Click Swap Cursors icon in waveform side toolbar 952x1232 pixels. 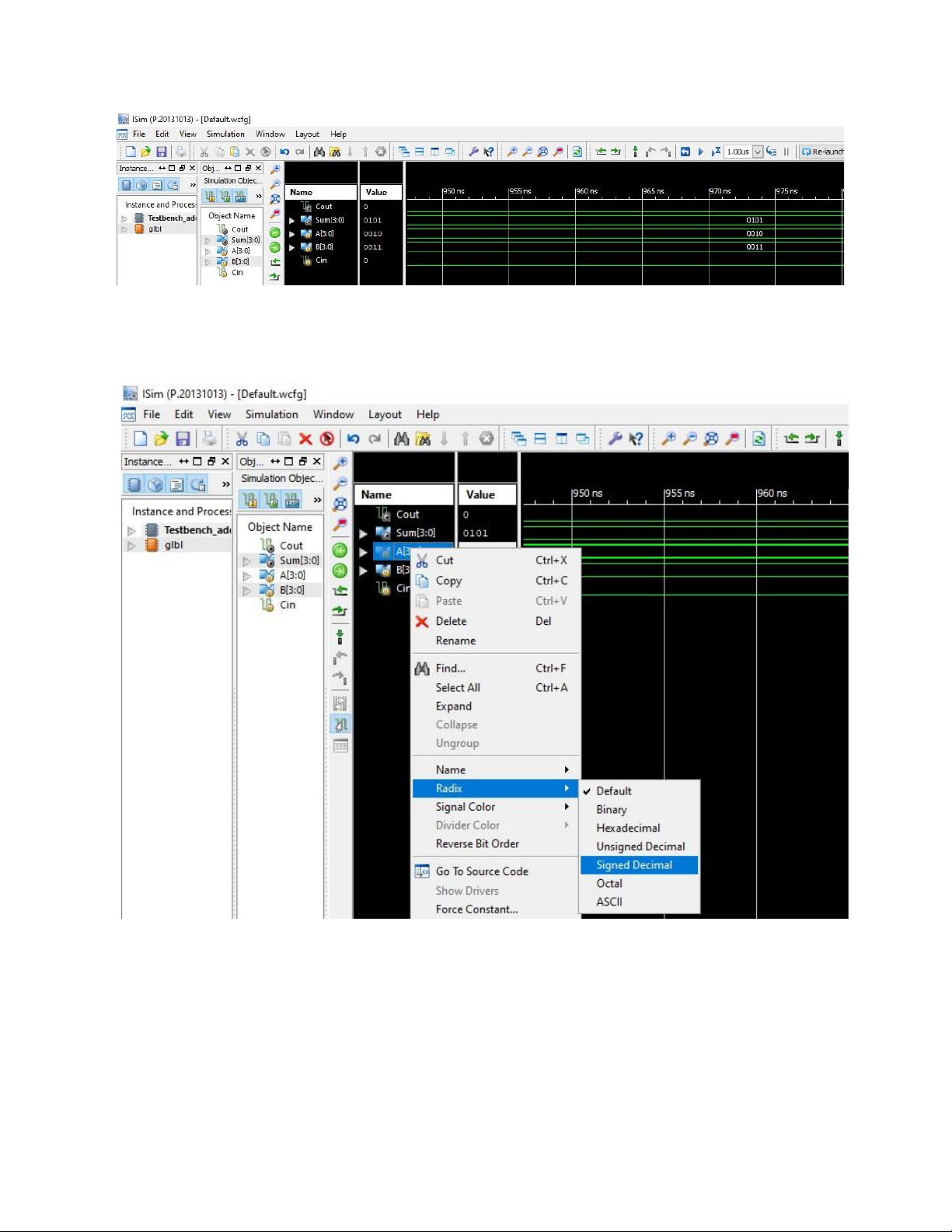pos(340,703)
